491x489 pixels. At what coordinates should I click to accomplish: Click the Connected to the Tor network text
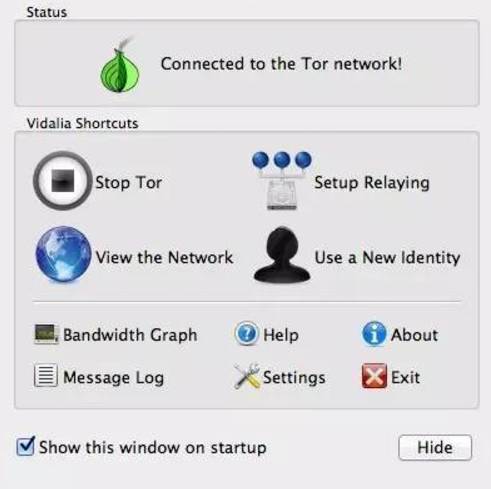pyautogui.click(x=281, y=64)
